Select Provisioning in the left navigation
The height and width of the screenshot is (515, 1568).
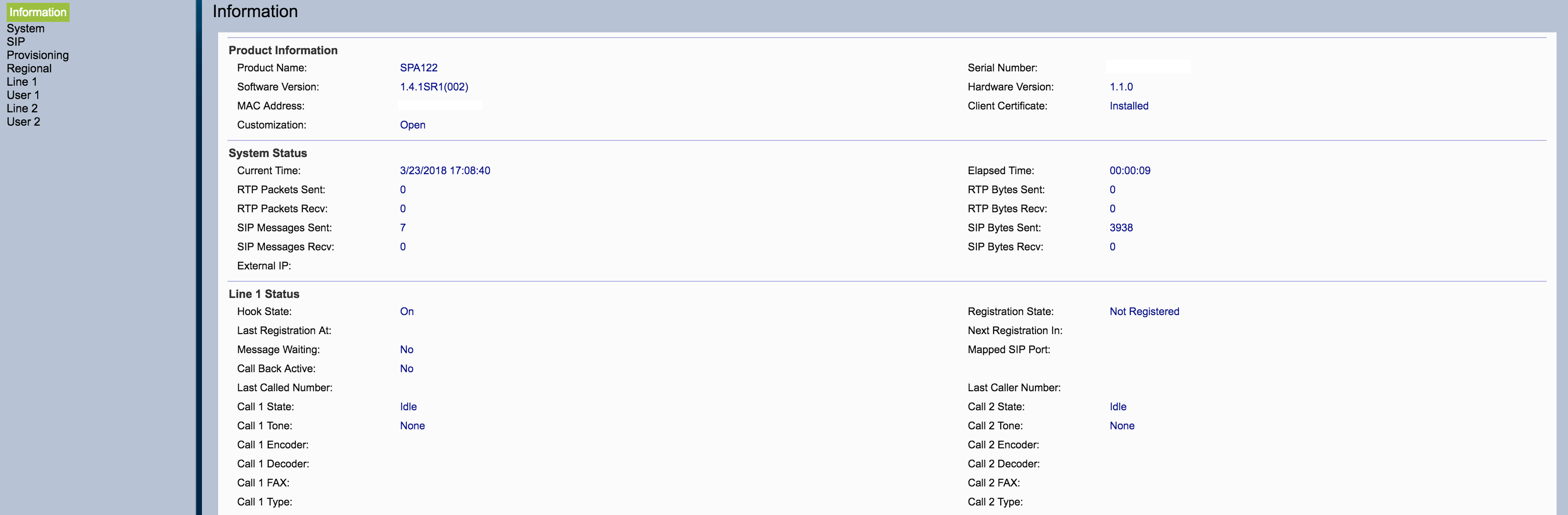pos(38,55)
